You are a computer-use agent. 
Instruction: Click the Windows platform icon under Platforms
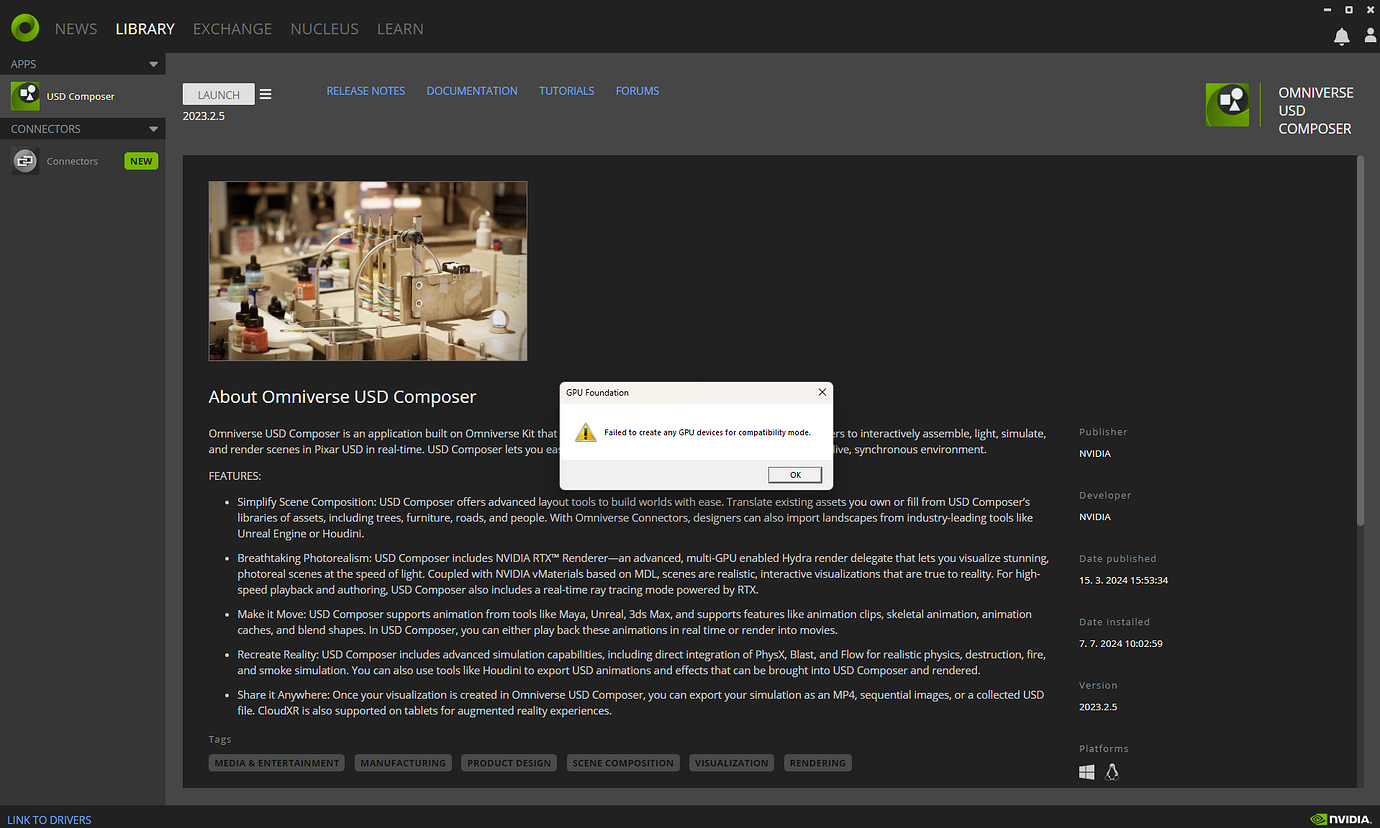[1087, 771]
